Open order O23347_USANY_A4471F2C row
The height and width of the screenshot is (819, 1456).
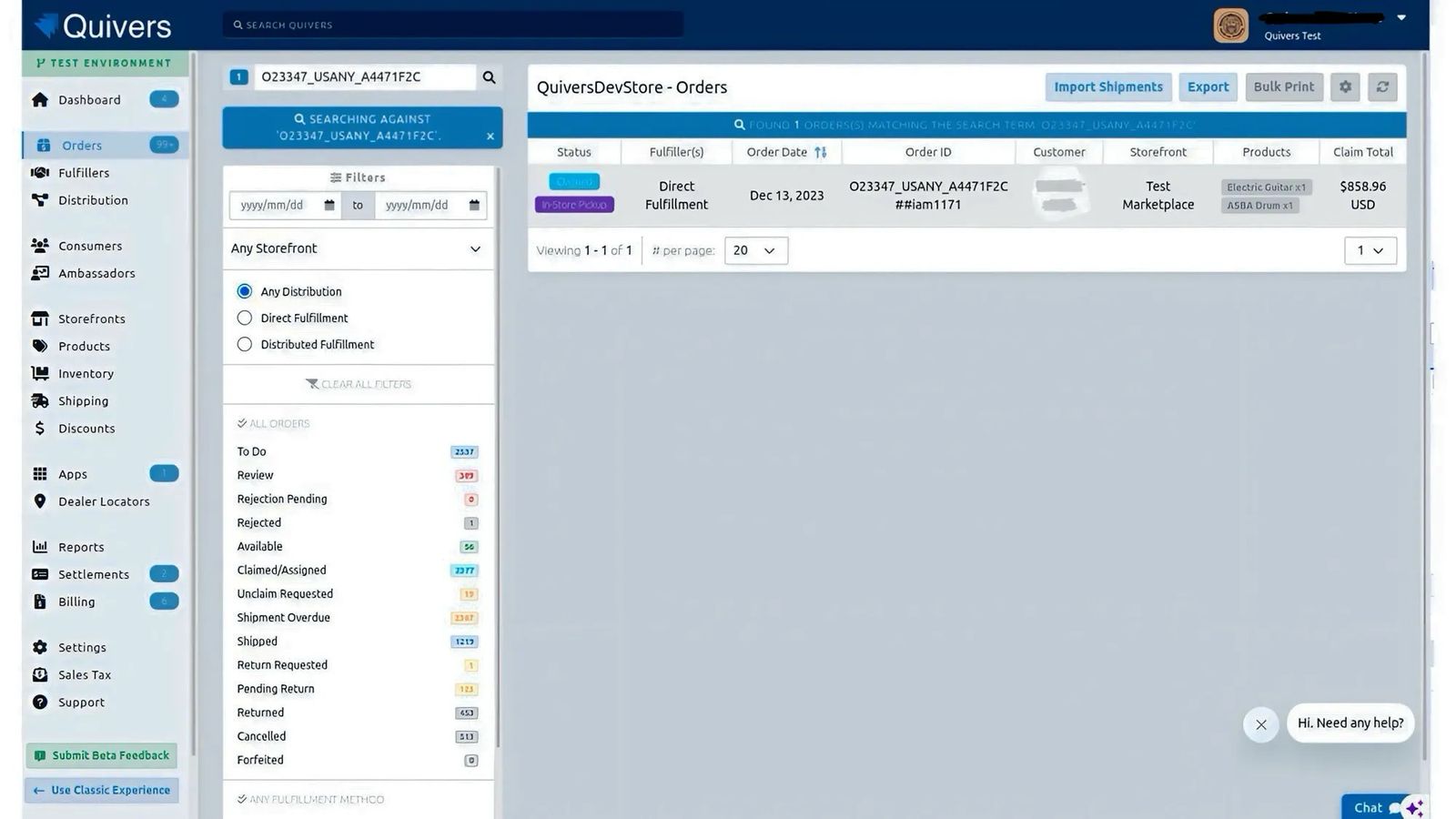click(966, 196)
